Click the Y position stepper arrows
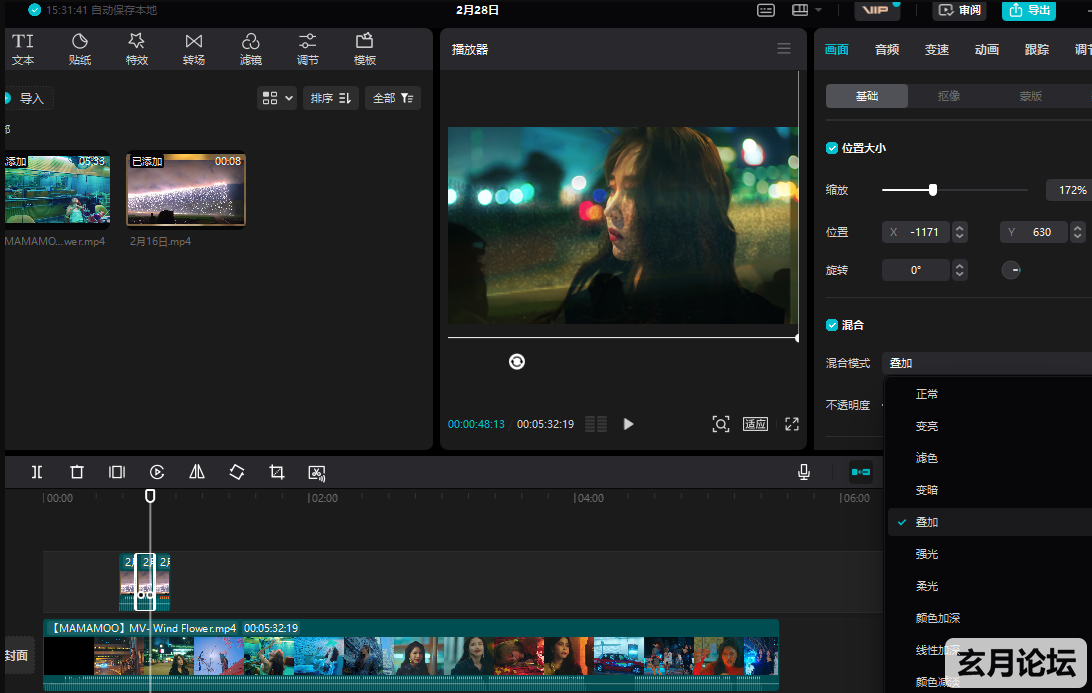Image resolution: width=1092 pixels, height=693 pixels. point(1077,232)
